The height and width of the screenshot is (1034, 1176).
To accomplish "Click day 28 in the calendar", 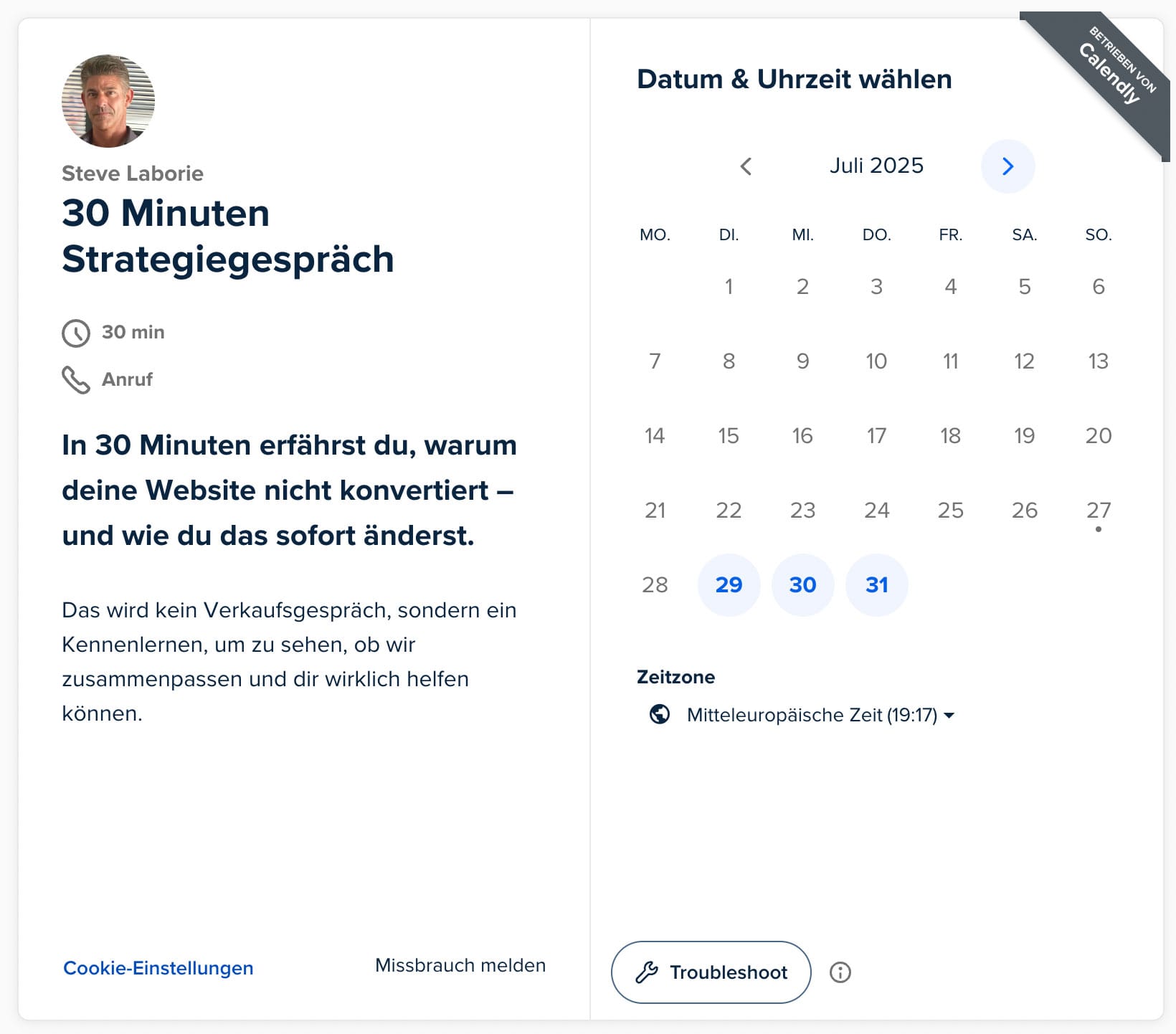I will click(x=655, y=585).
